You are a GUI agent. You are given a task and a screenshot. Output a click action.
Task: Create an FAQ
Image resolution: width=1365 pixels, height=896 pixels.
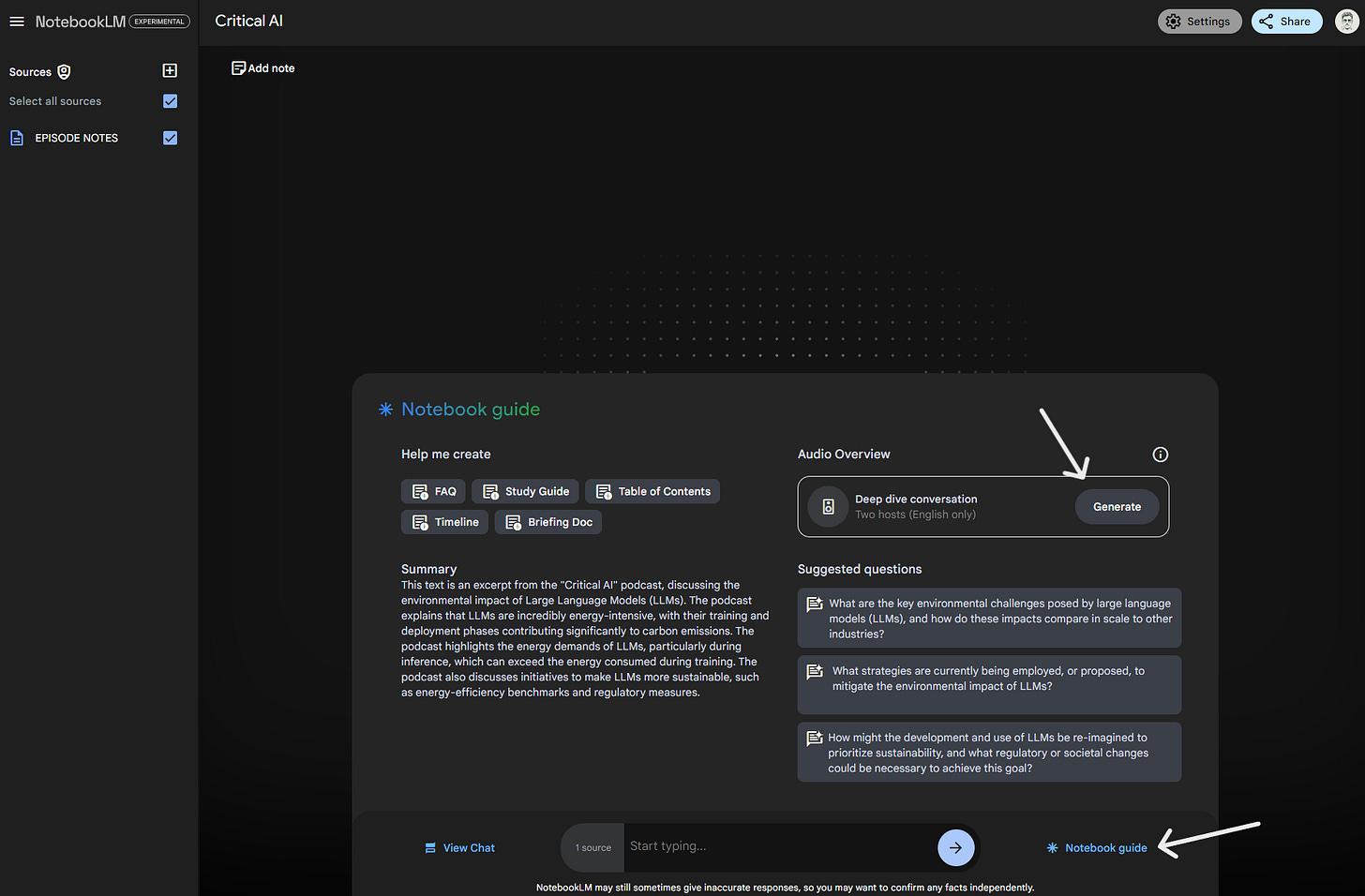coord(433,491)
